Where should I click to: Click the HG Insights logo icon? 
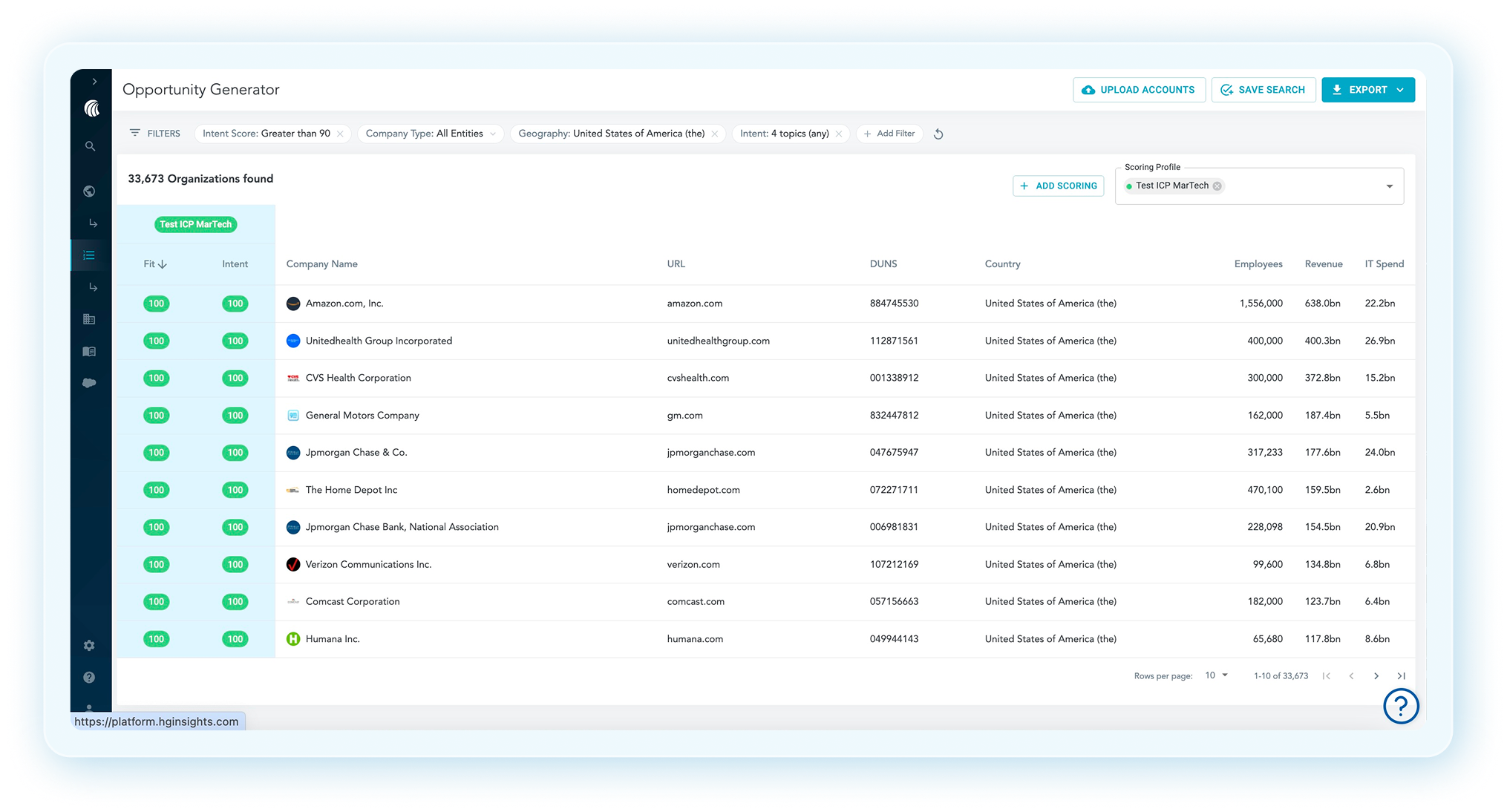pyautogui.click(x=91, y=109)
